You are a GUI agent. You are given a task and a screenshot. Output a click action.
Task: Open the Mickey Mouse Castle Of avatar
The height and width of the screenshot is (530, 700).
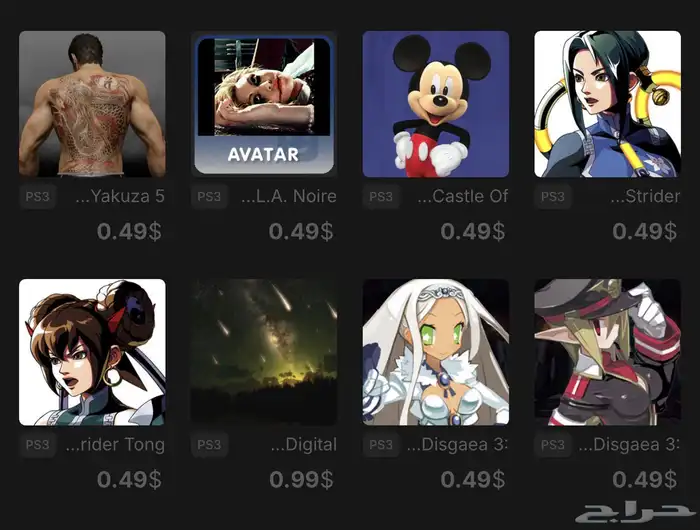(x=436, y=104)
